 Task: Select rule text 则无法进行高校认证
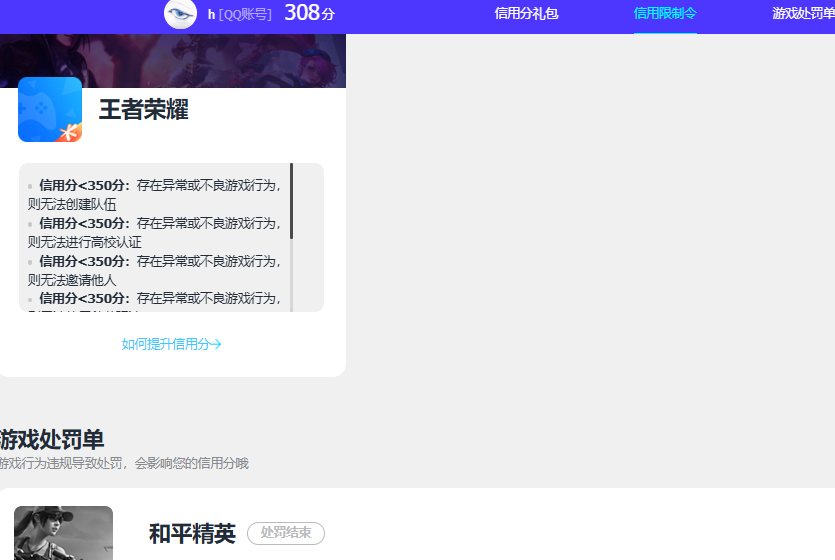click(x=85, y=242)
